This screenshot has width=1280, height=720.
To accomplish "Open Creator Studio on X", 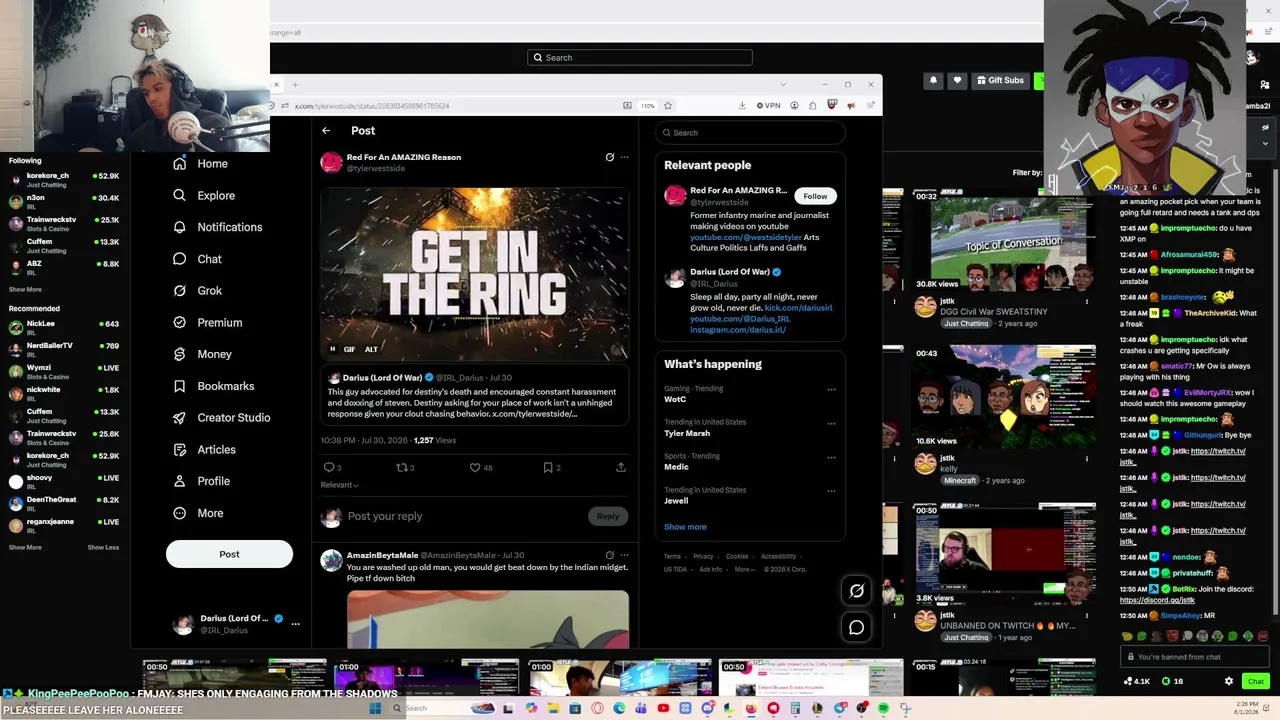I will 222,418.
